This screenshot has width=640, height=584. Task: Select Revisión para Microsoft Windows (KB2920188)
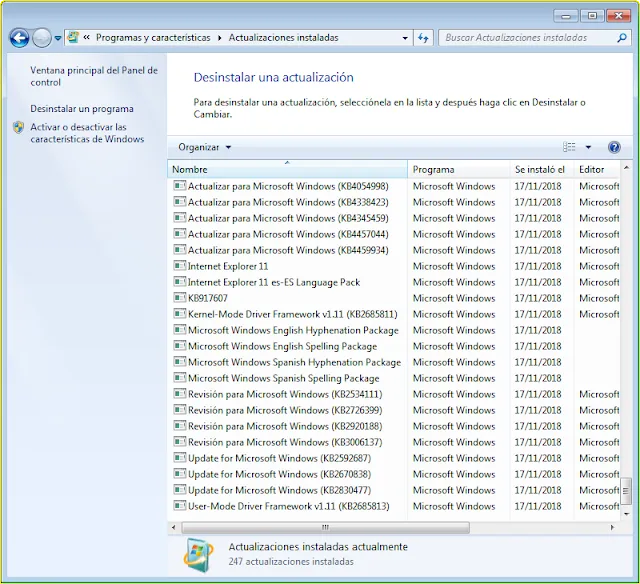click(x=285, y=426)
